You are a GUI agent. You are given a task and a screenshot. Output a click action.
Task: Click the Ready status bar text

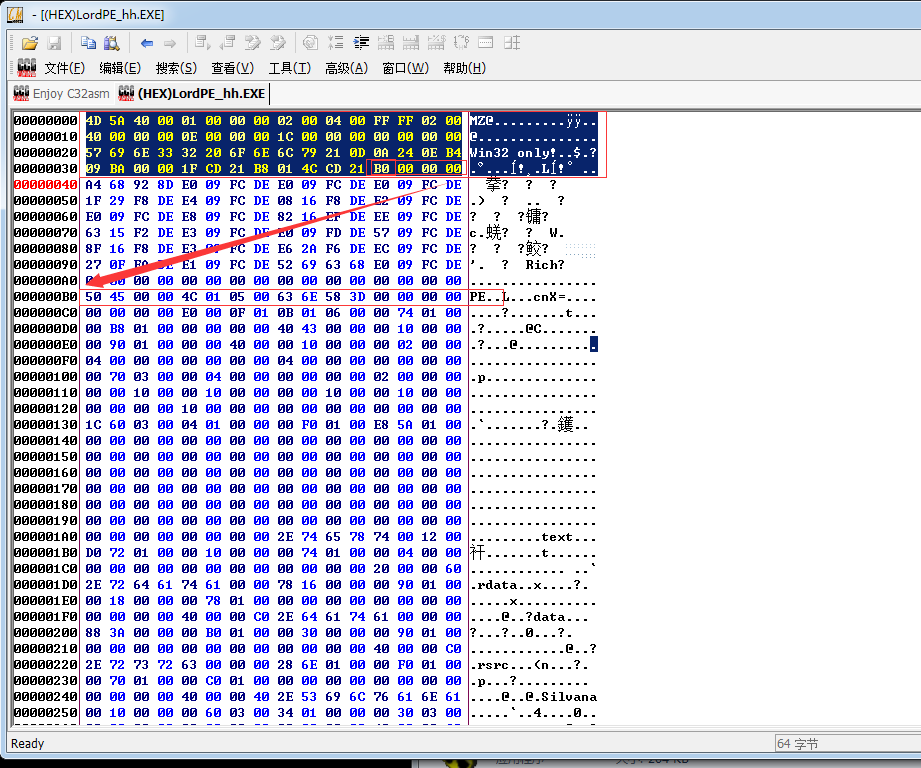[28, 743]
